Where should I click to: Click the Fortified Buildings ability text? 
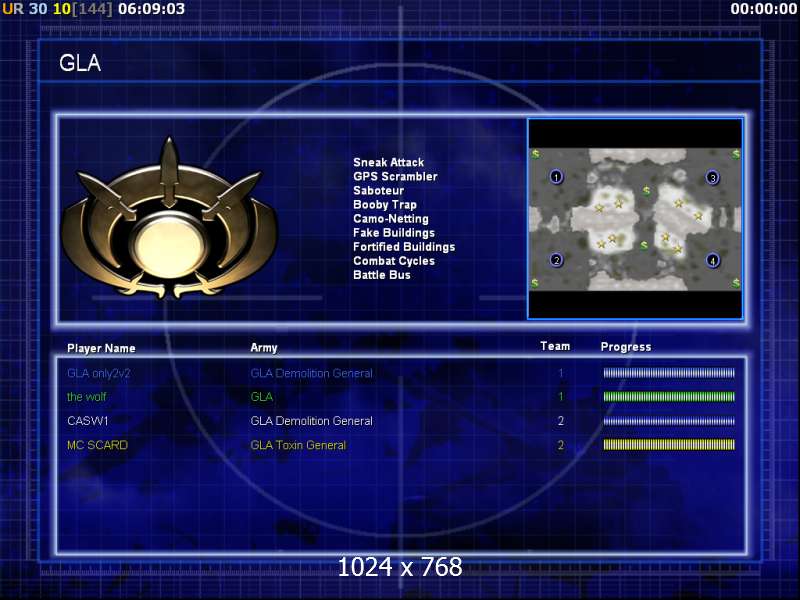pyautogui.click(x=404, y=247)
